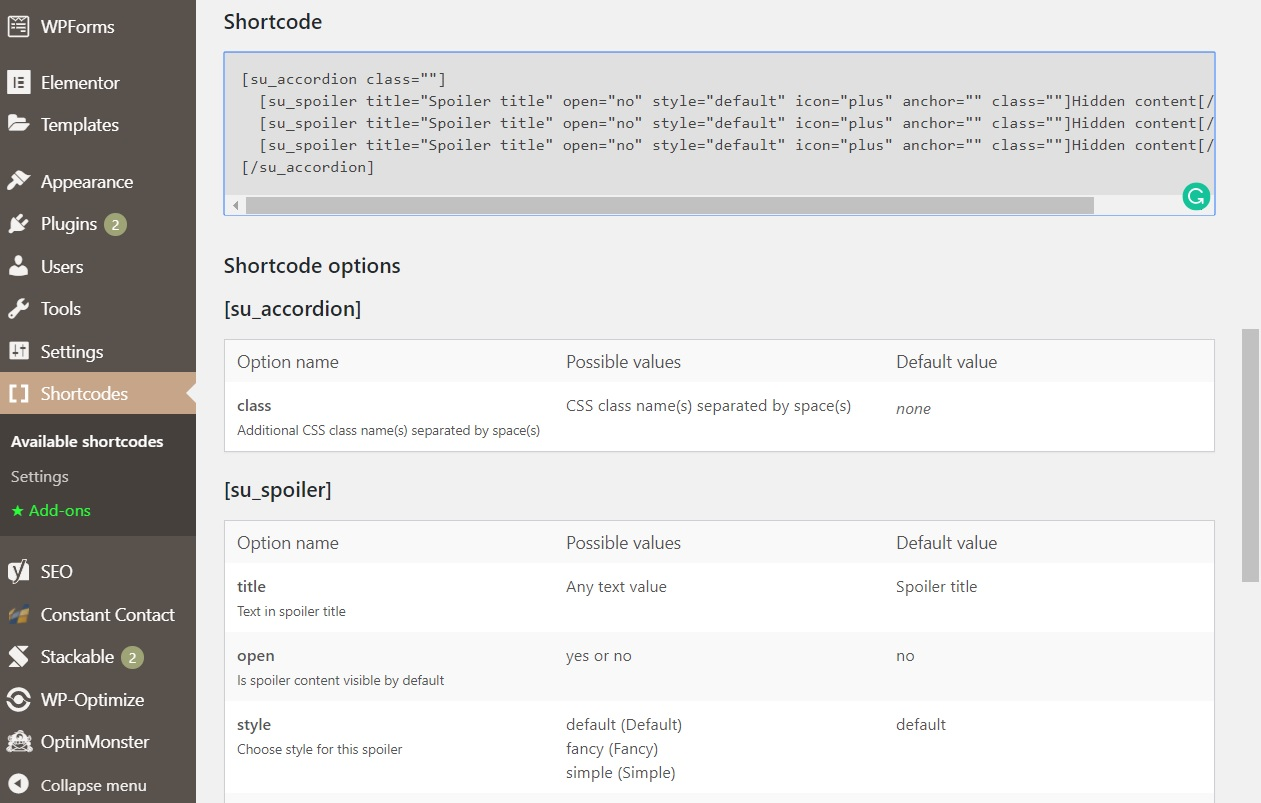
Task: Click the Appearance paintbrush icon
Action: coord(19,181)
